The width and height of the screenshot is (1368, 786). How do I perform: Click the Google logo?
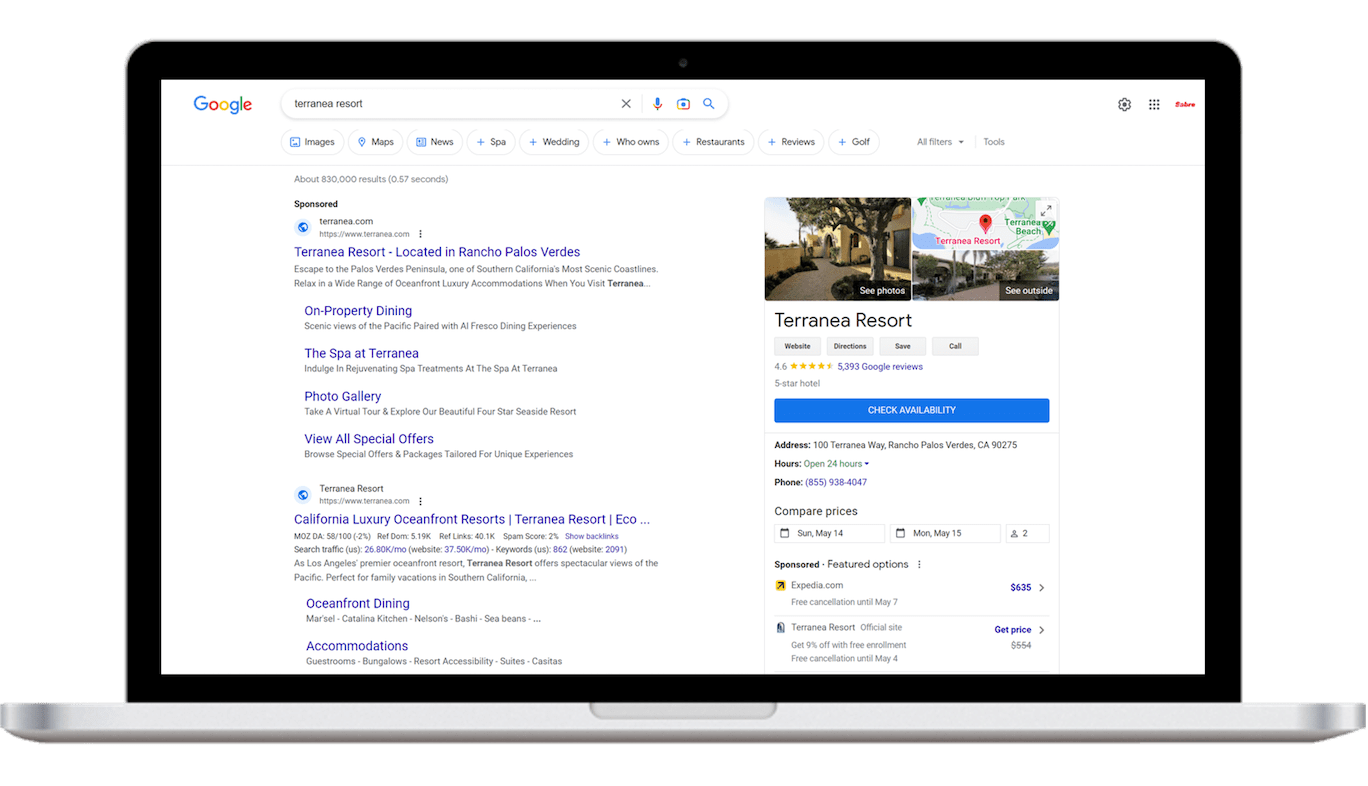coord(223,104)
